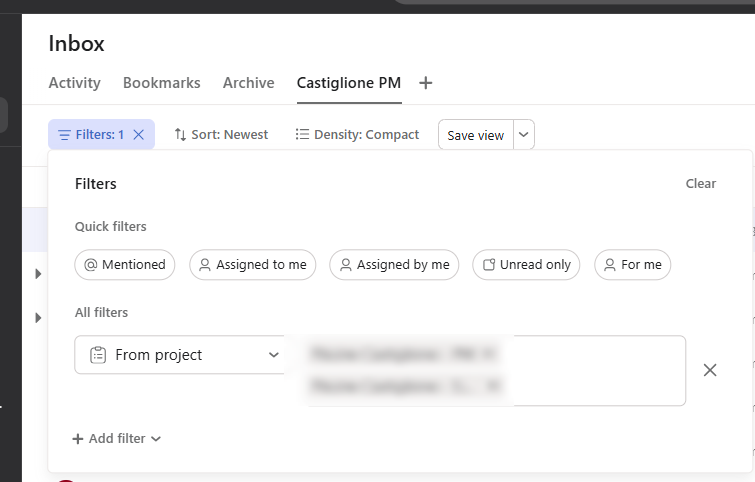The height and width of the screenshot is (482, 755).
Task: Click the Sort: Newest option
Action: [221, 135]
